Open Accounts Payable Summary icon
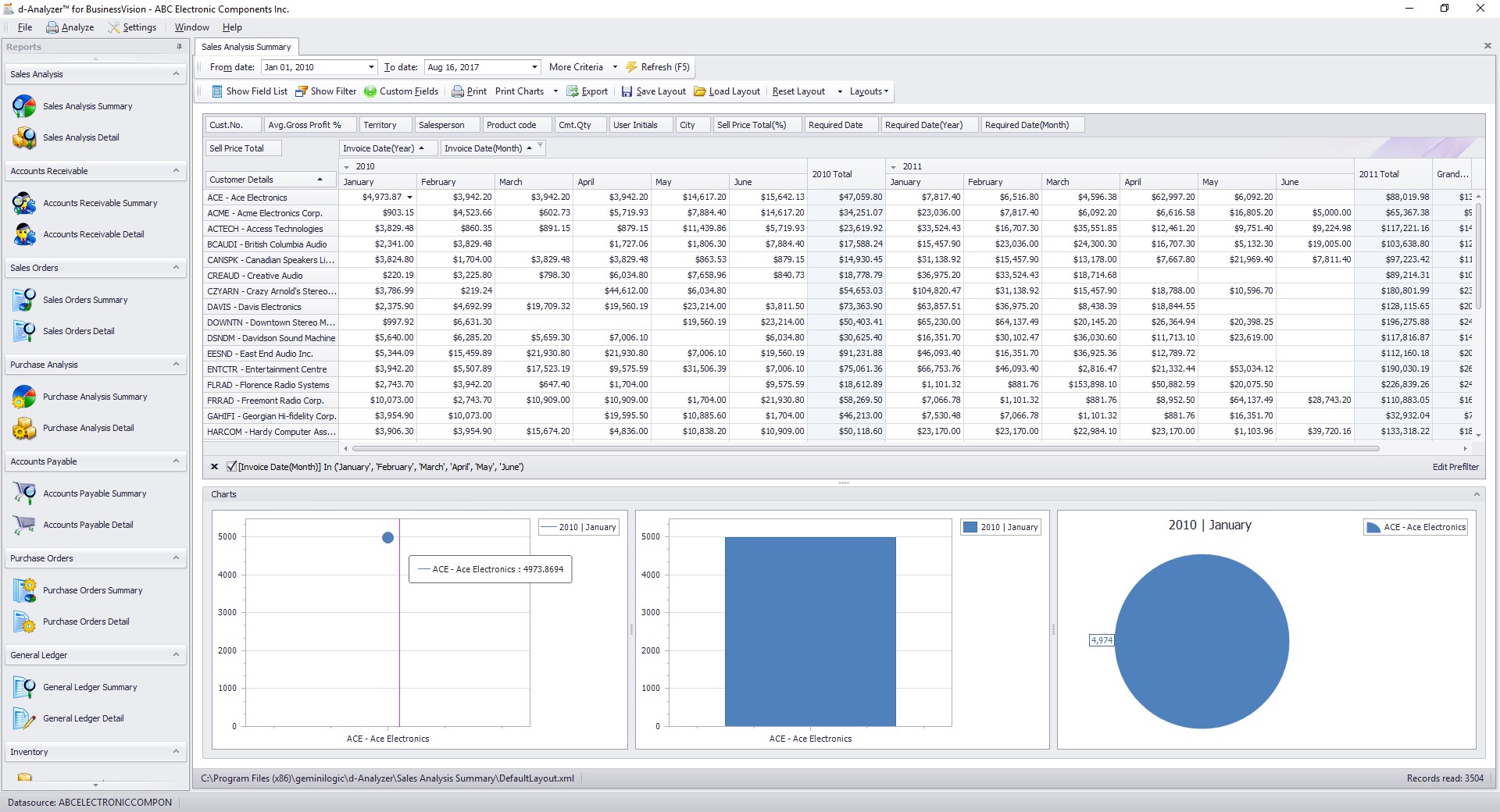This screenshot has width=1500, height=812. click(x=24, y=493)
